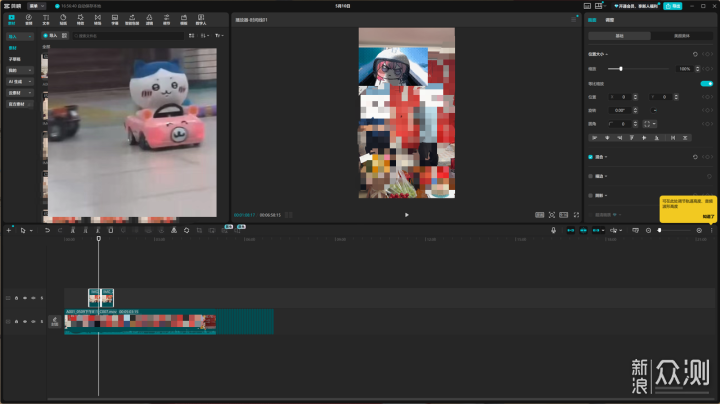Select the 基础 basic sub-tab

tap(619, 36)
